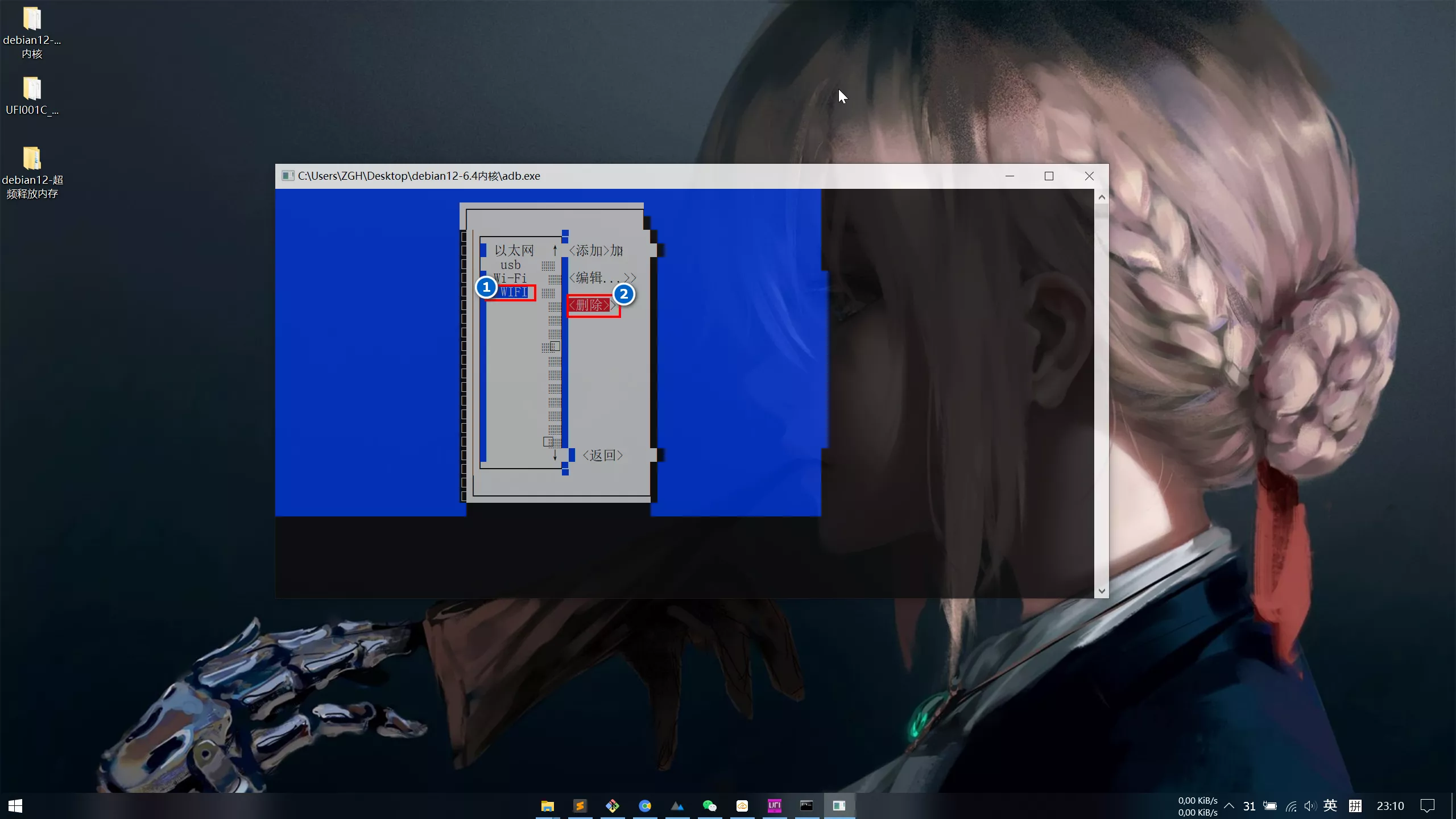The width and height of the screenshot is (1456, 819).
Task: Switch to the command prompt taskbar icon
Action: tap(806, 805)
